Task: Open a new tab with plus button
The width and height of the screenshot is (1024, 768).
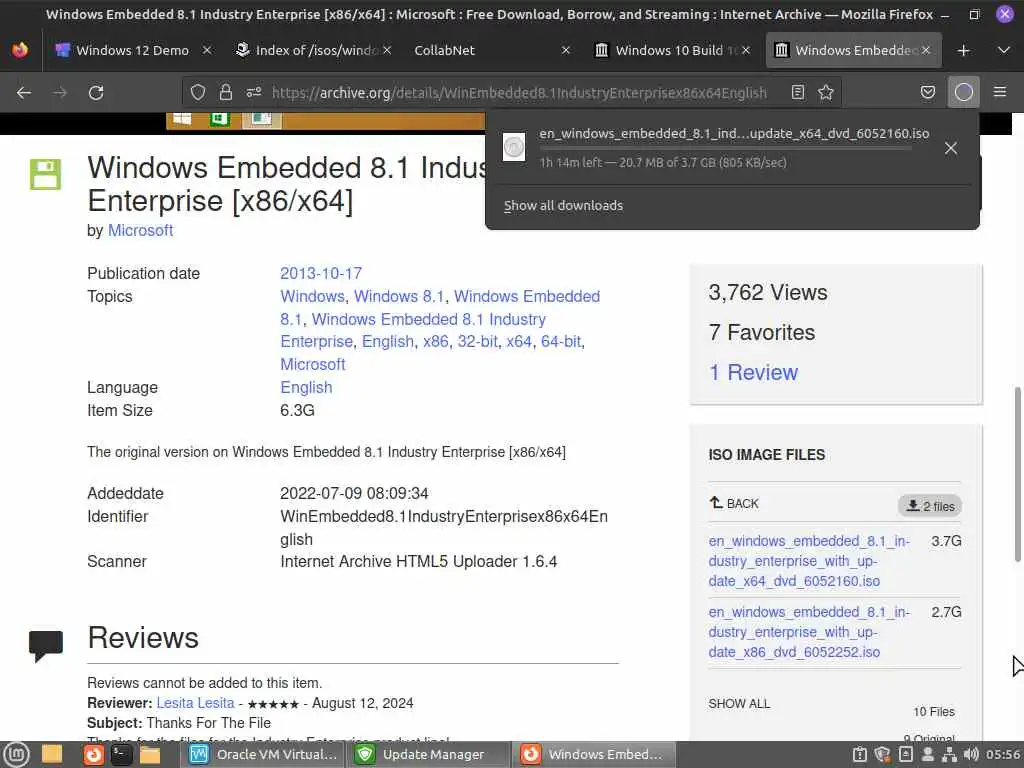Action: coord(963,50)
